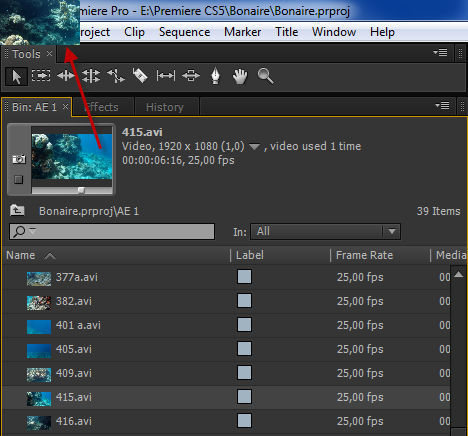Image resolution: width=468 pixels, height=436 pixels.
Task: Close the Bin: AE 1 tab
Action: coord(65,106)
